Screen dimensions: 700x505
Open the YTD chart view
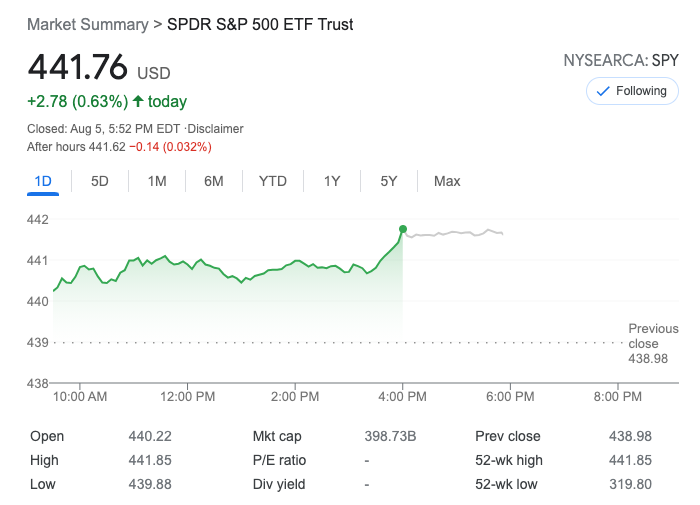[273, 181]
